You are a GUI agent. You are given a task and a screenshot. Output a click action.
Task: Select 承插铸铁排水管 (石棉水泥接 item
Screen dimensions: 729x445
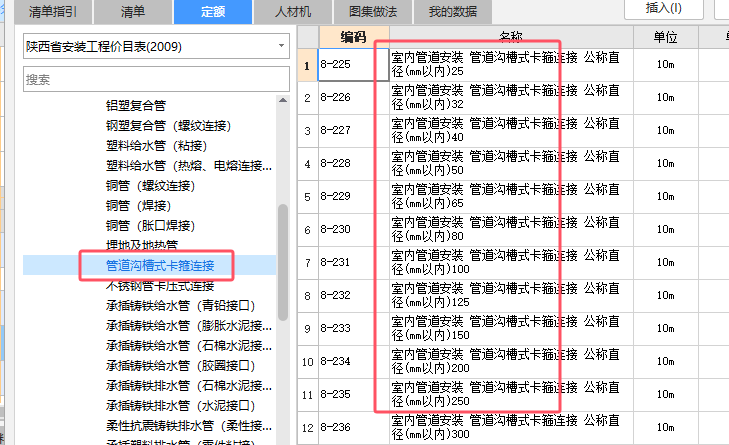[189, 385]
